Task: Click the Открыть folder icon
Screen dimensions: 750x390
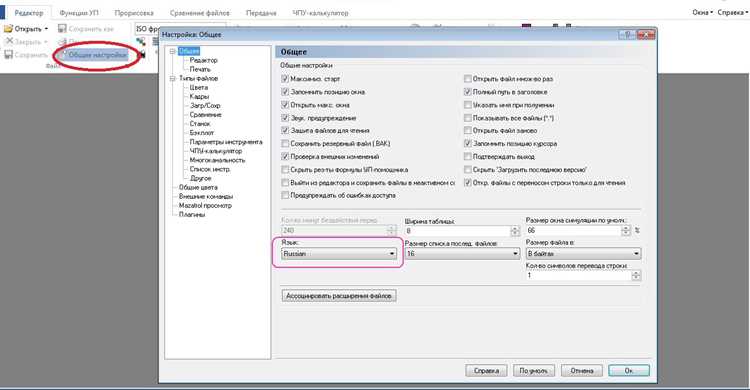Action: (8, 29)
